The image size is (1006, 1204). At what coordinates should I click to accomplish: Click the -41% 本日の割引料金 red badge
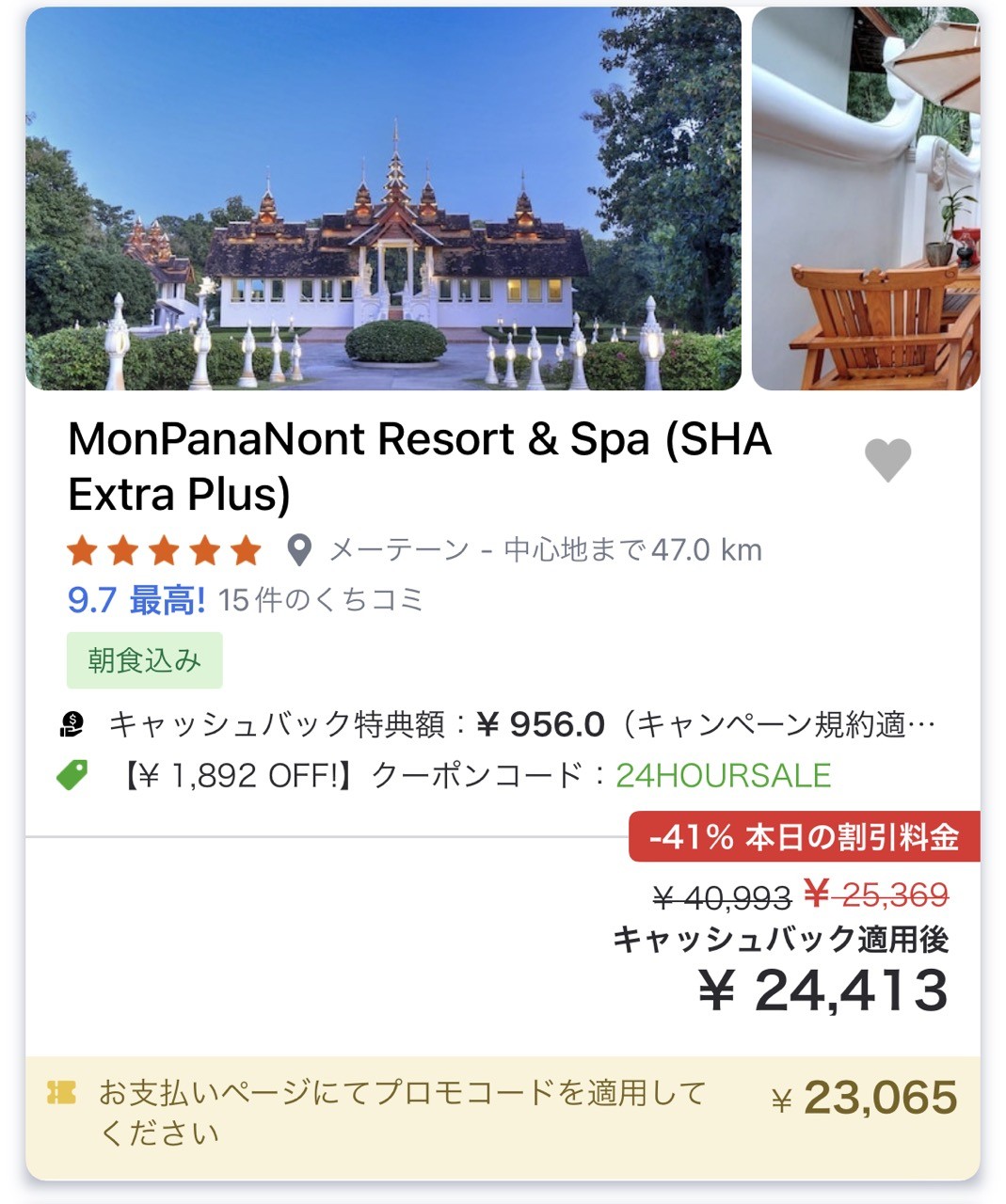805,836
